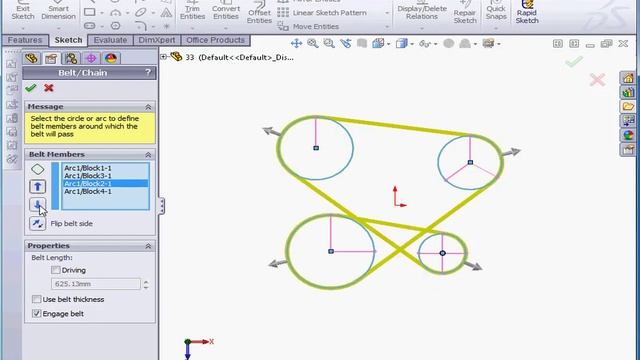Viewport: 640px width, 360px height.
Task: Select the rectangle sketch tool
Action: click(x=90, y=12)
